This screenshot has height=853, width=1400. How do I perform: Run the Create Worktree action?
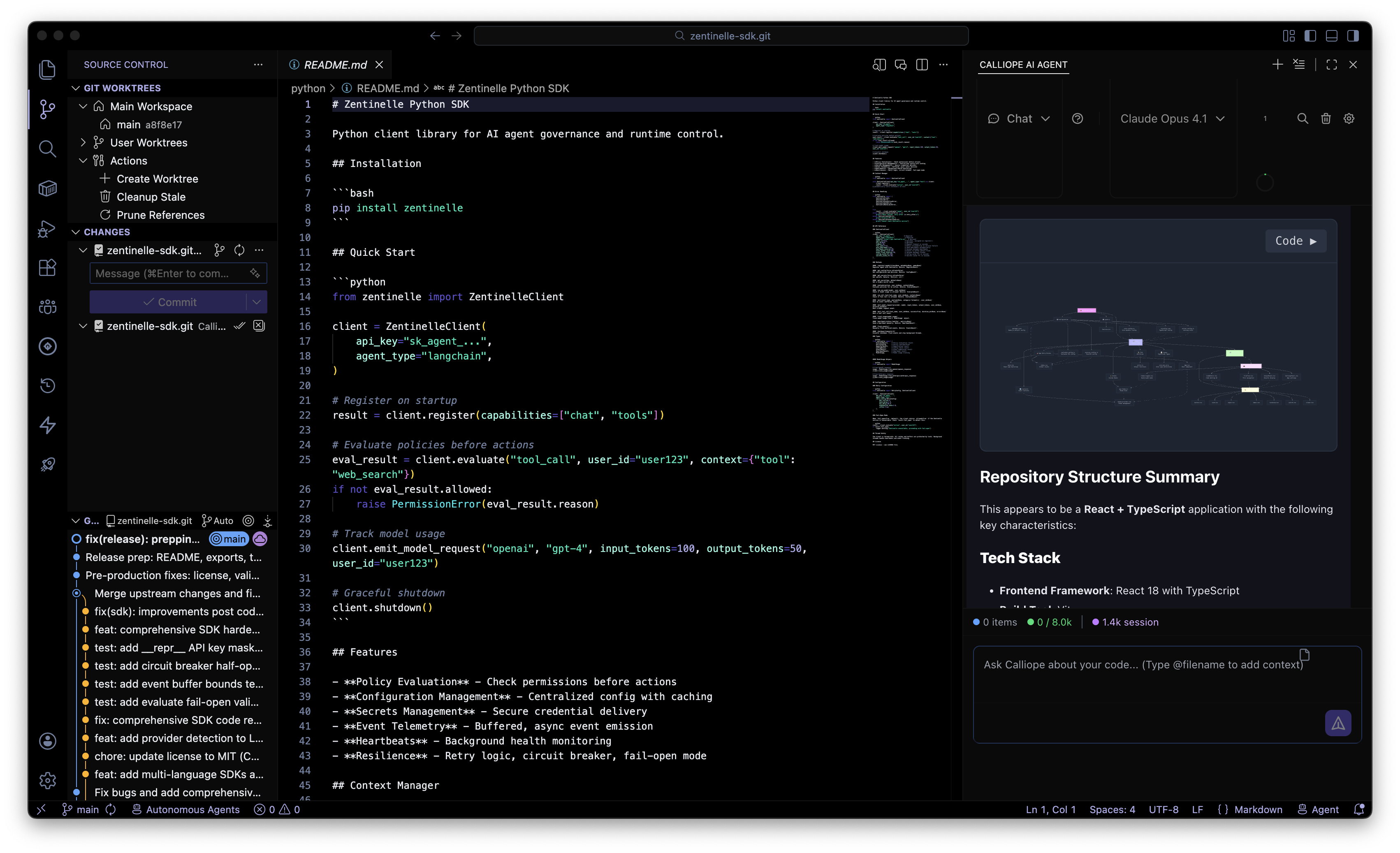pyautogui.click(x=157, y=178)
